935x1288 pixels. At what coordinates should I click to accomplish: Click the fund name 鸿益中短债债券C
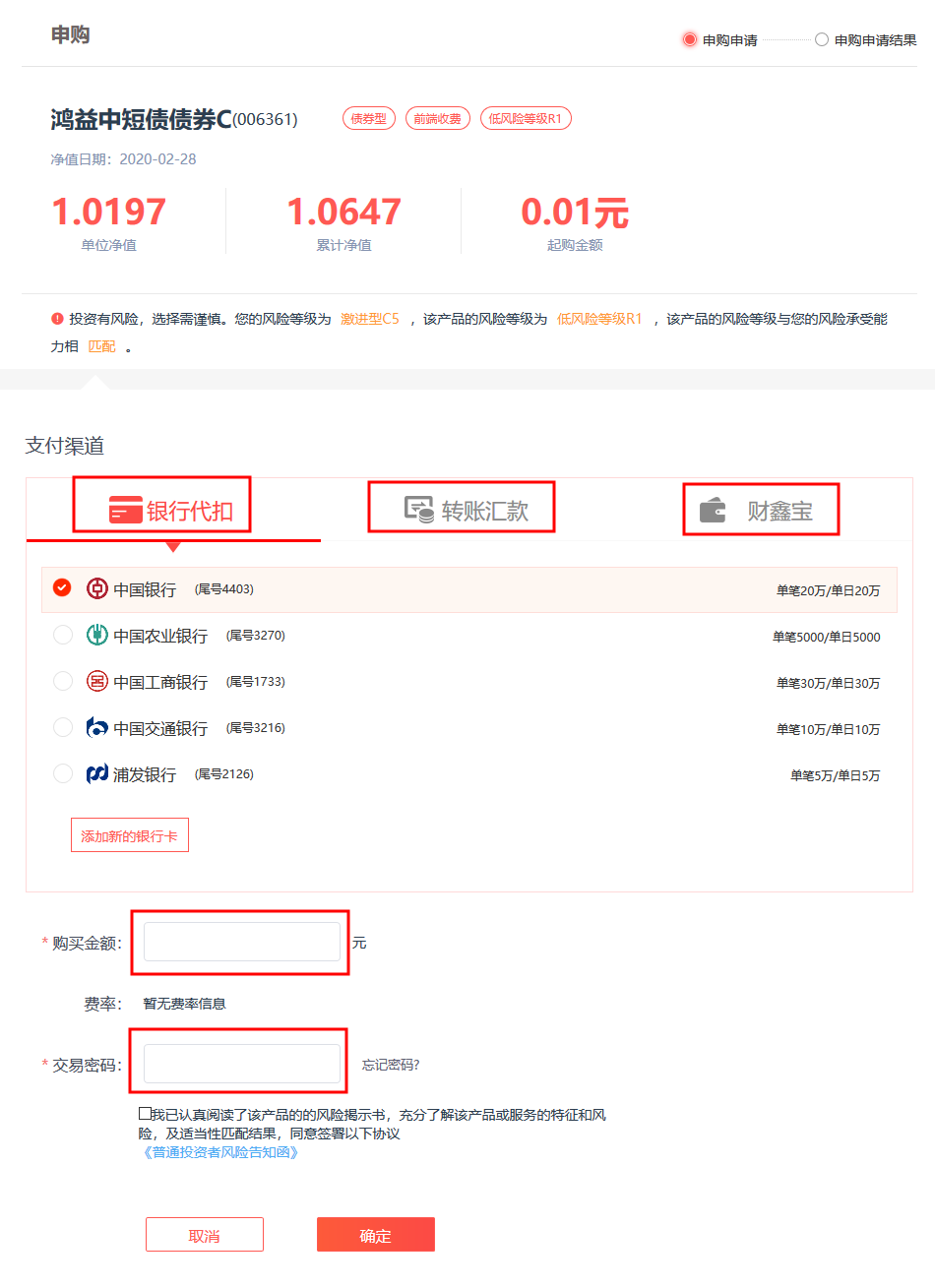coord(142,119)
